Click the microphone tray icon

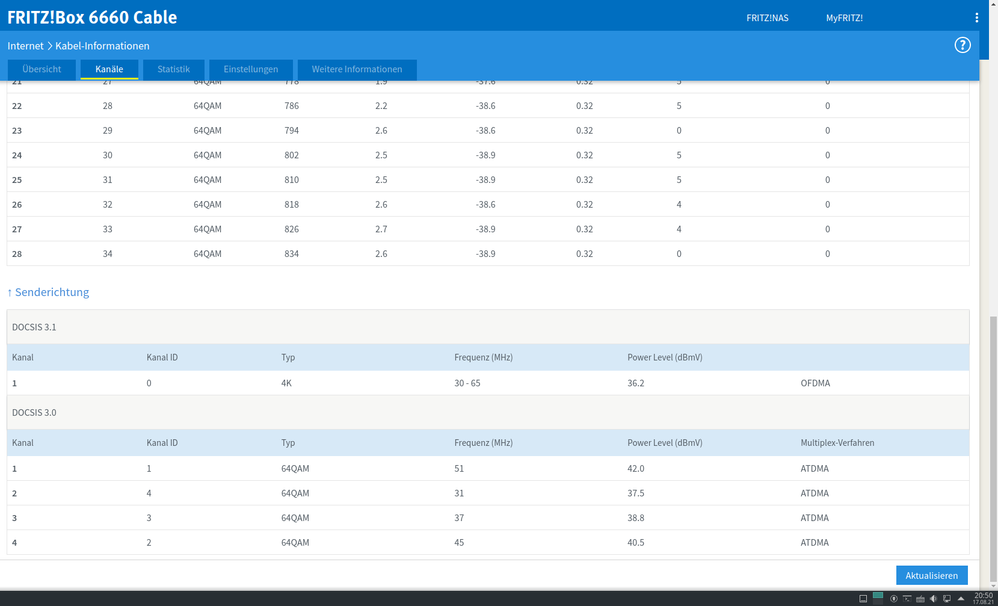(894, 599)
